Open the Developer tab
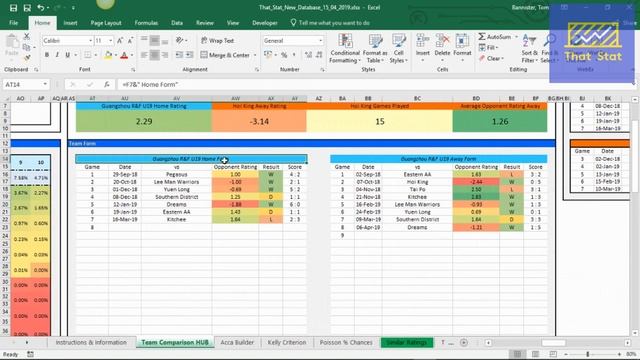The height and width of the screenshot is (360, 640). coord(264,23)
